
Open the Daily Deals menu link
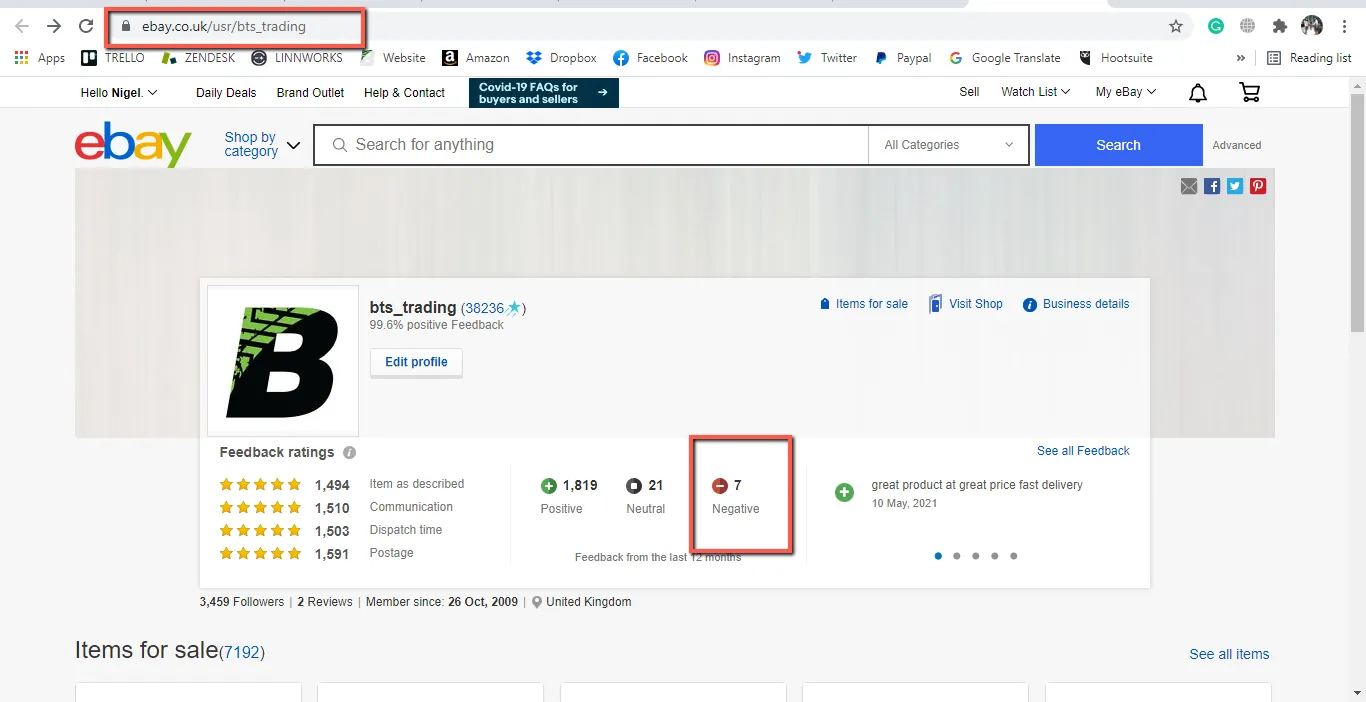pyautogui.click(x=226, y=92)
